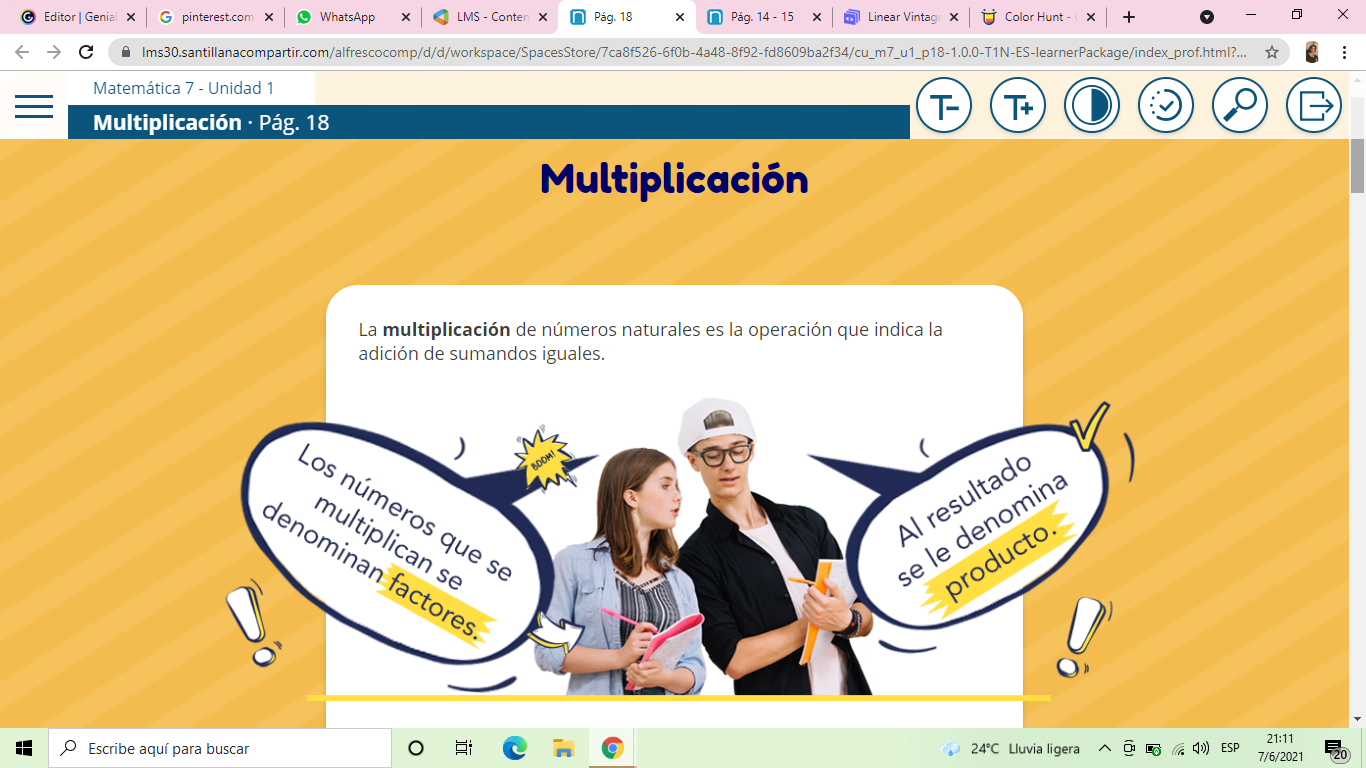Click the page vertical scrollbar thumb
Screen dimensions: 1366x768
[x=1357, y=165]
